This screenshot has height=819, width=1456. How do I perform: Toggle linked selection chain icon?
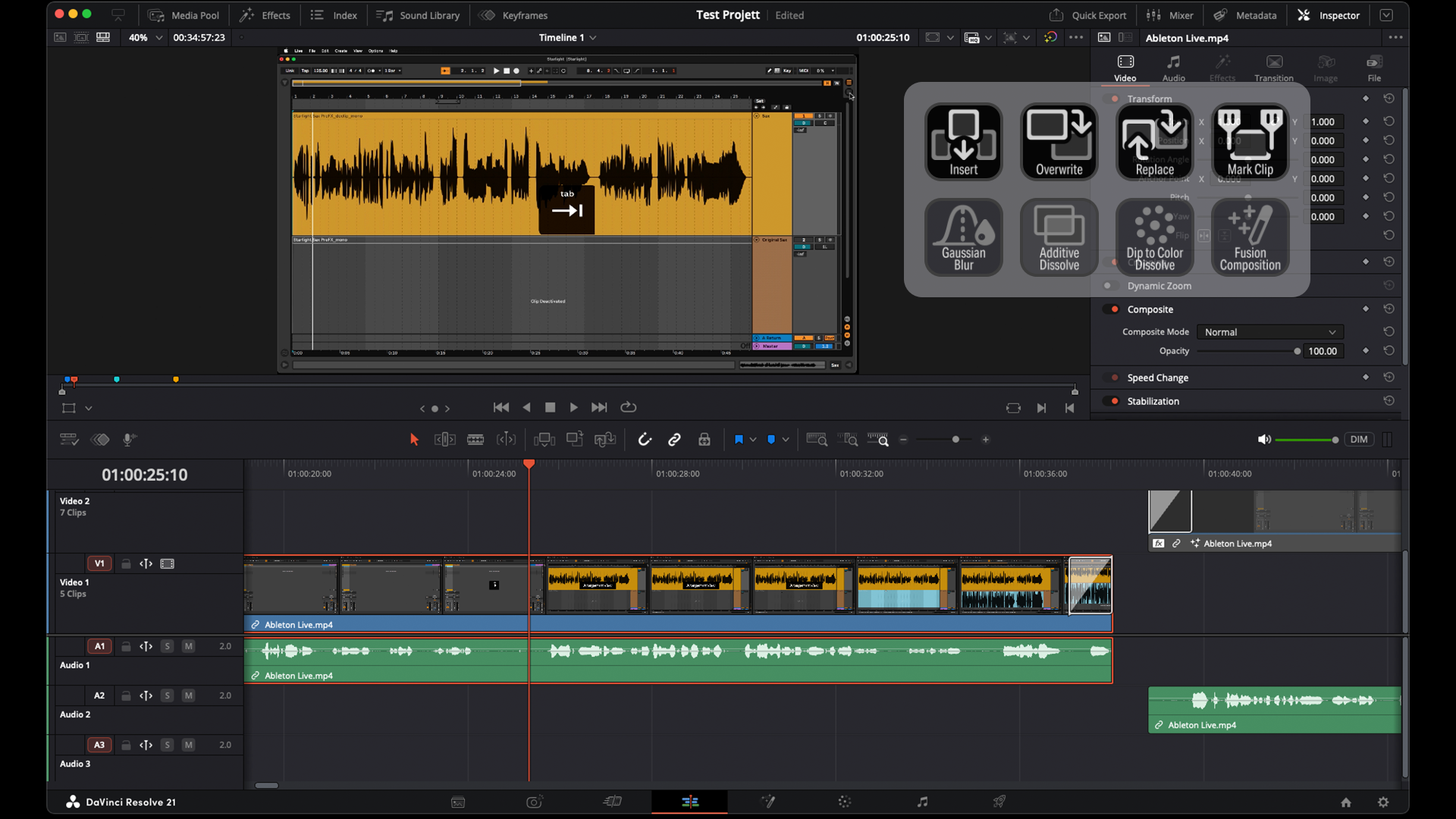[674, 440]
